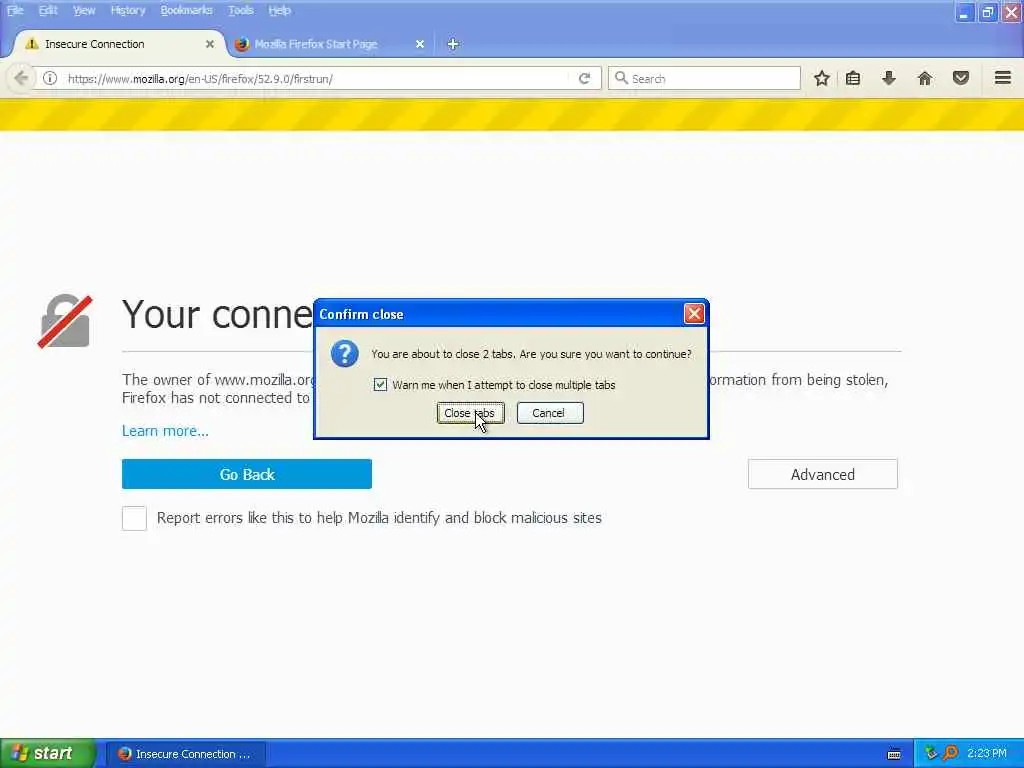This screenshot has height=768, width=1024.
Task: Open the Help menu
Action: pyautogui.click(x=279, y=10)
